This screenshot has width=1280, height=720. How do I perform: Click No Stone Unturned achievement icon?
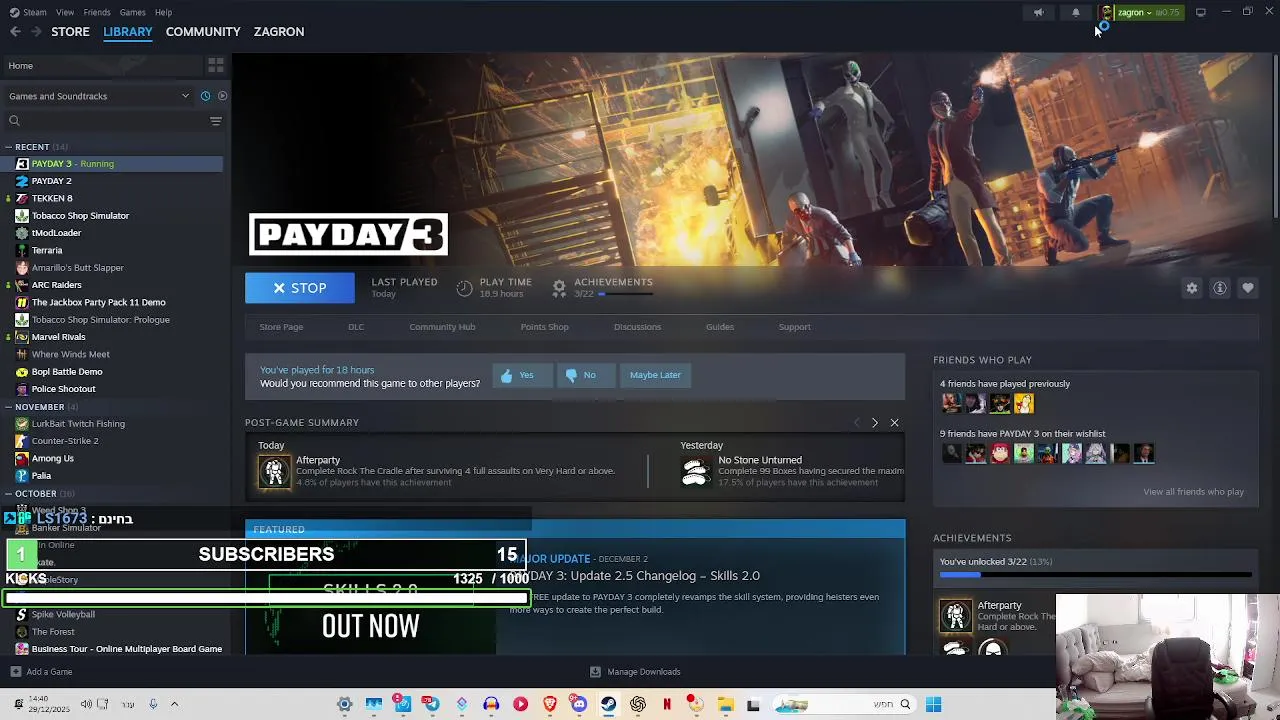(695, 471)
